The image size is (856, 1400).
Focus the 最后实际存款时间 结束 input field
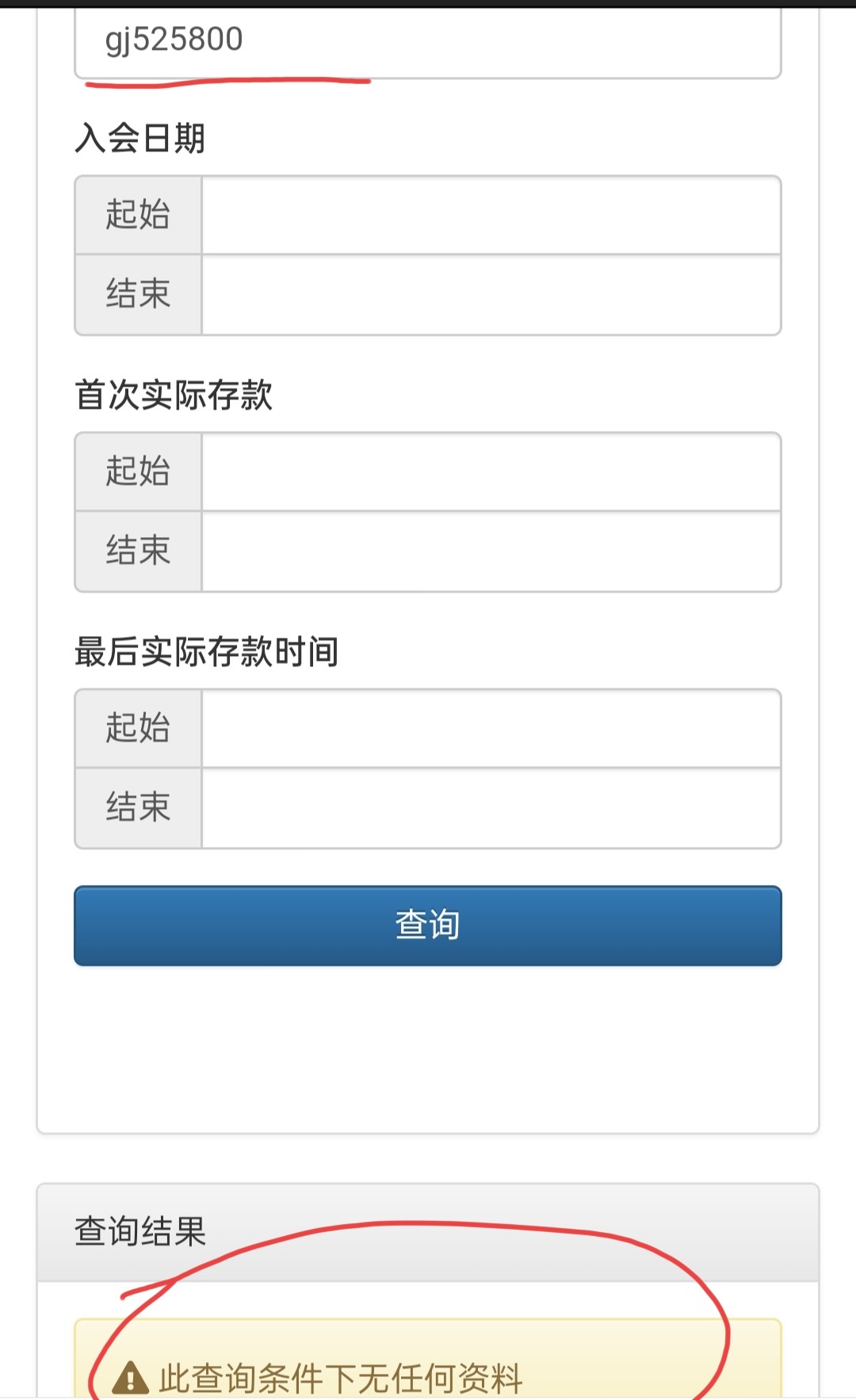491,808
